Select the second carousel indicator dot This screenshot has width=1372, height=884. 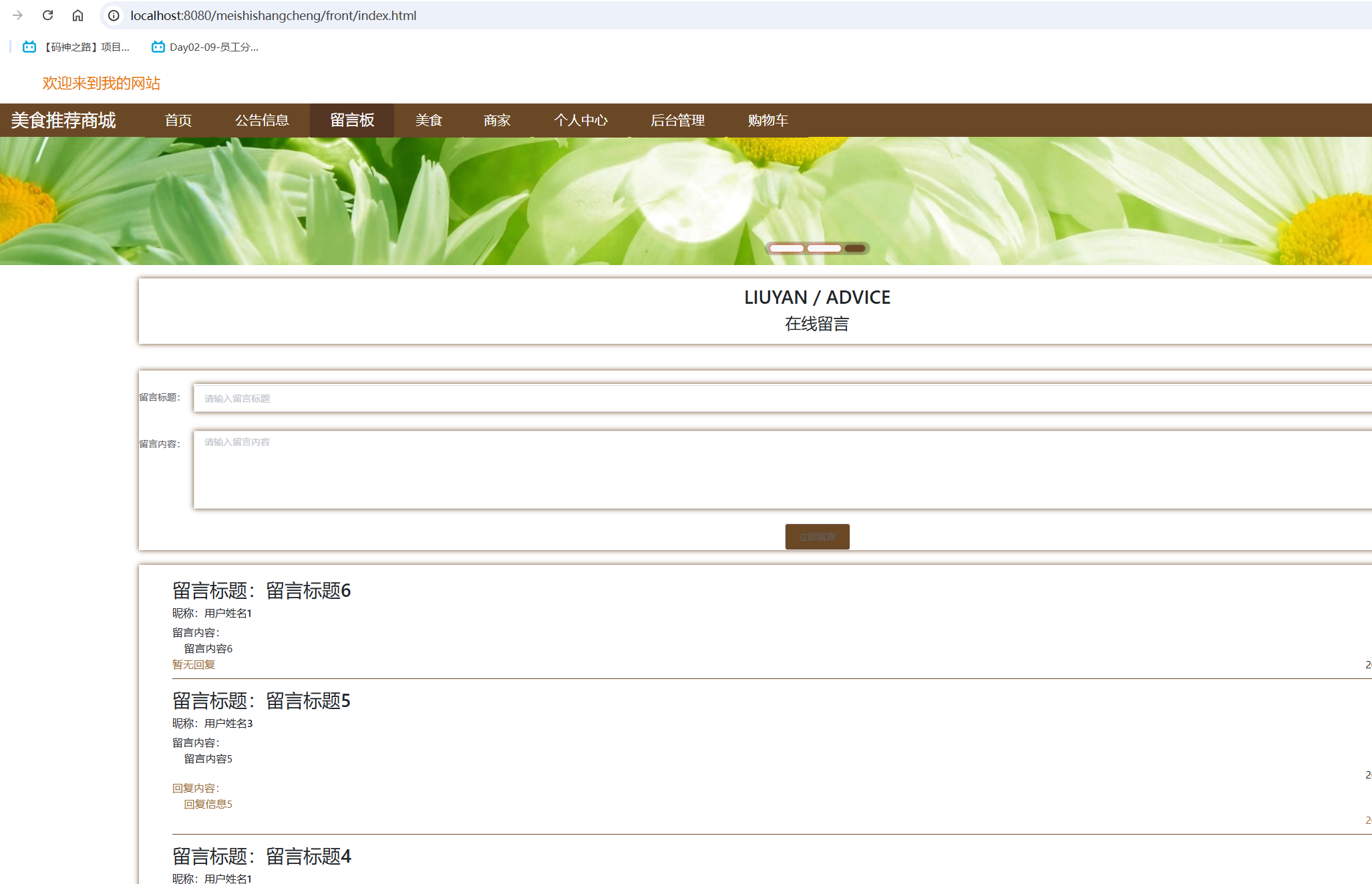824,248
